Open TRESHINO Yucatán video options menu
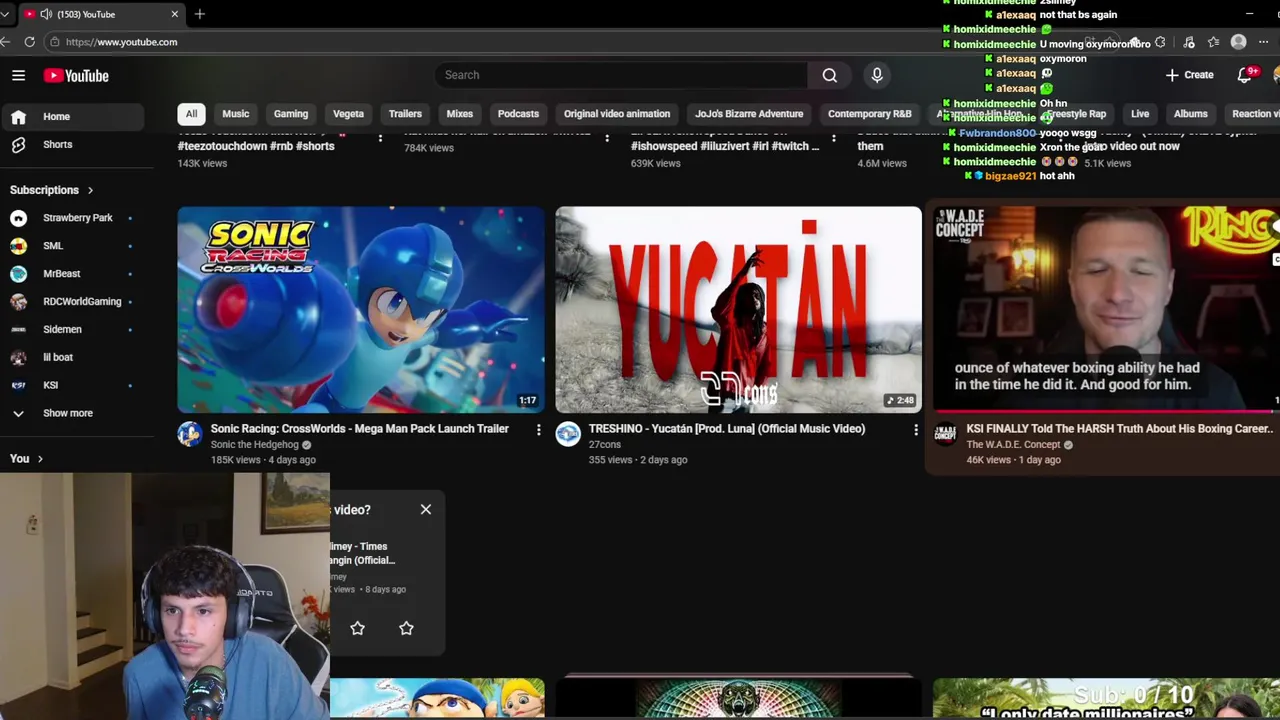 click(x=915, y=430)
